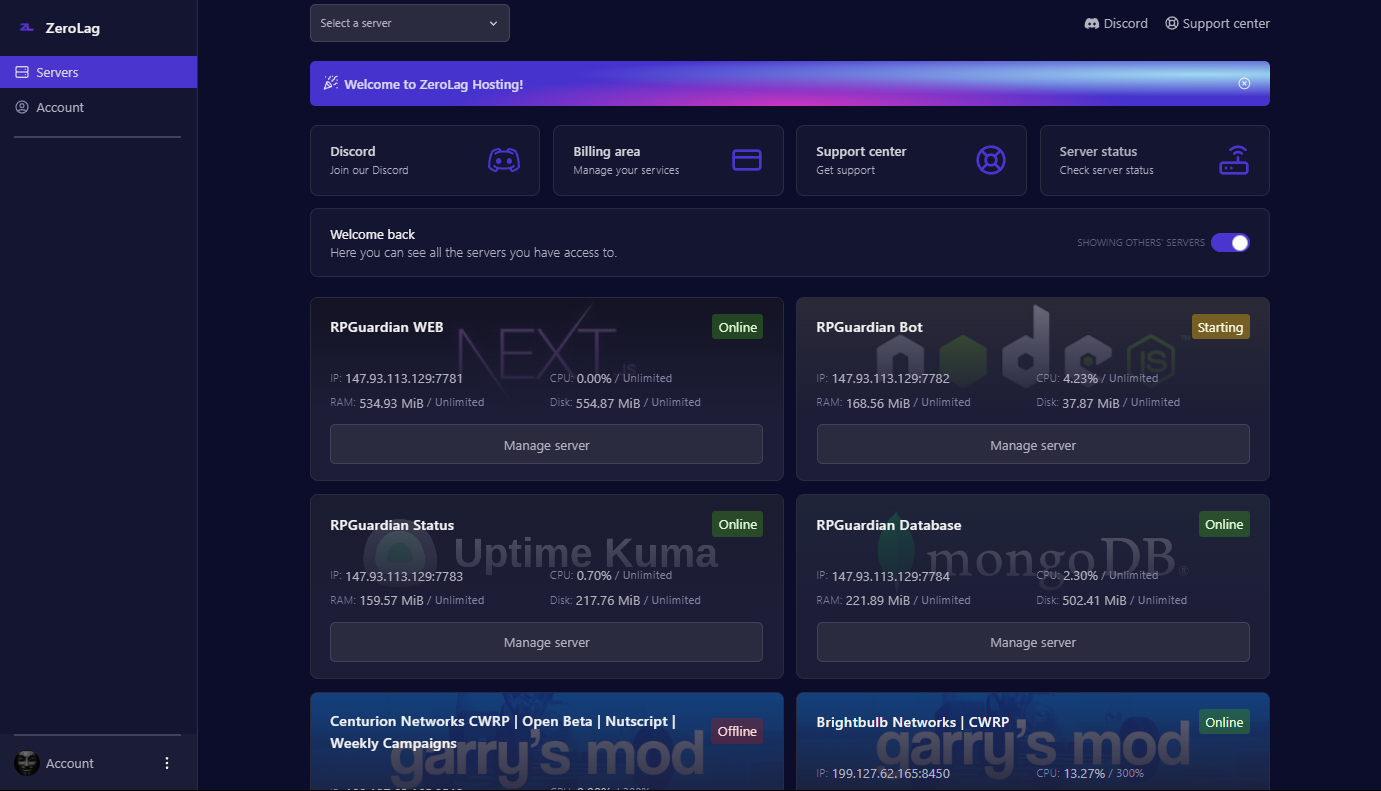Click RAM value 534.93 MiB
This screenshot has width=1381, height=791.
[x=391, y=403]
